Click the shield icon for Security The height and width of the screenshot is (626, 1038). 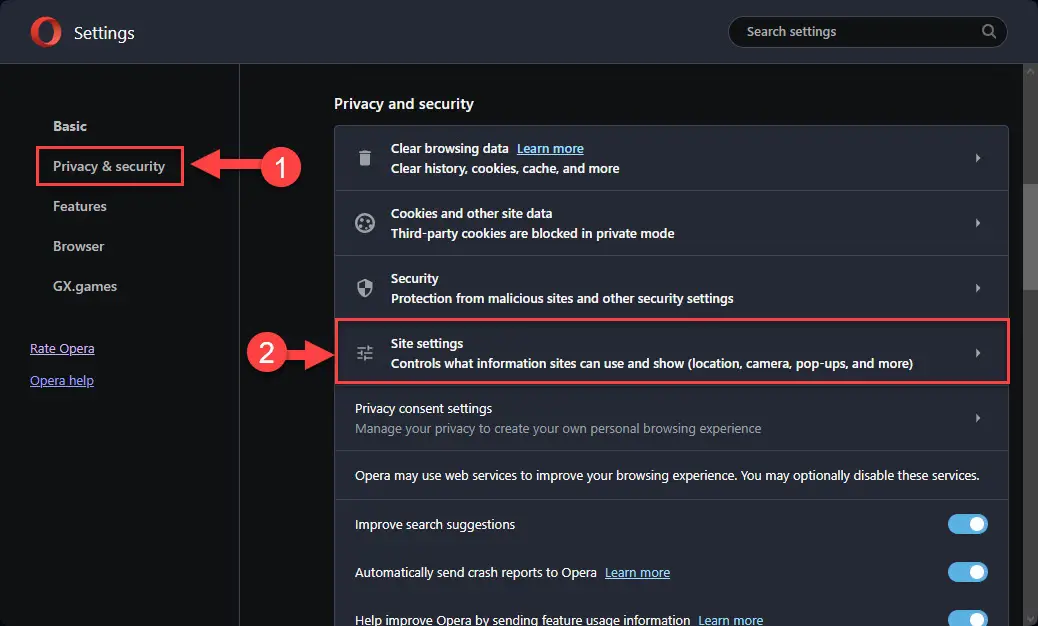(x=365, y=288)
